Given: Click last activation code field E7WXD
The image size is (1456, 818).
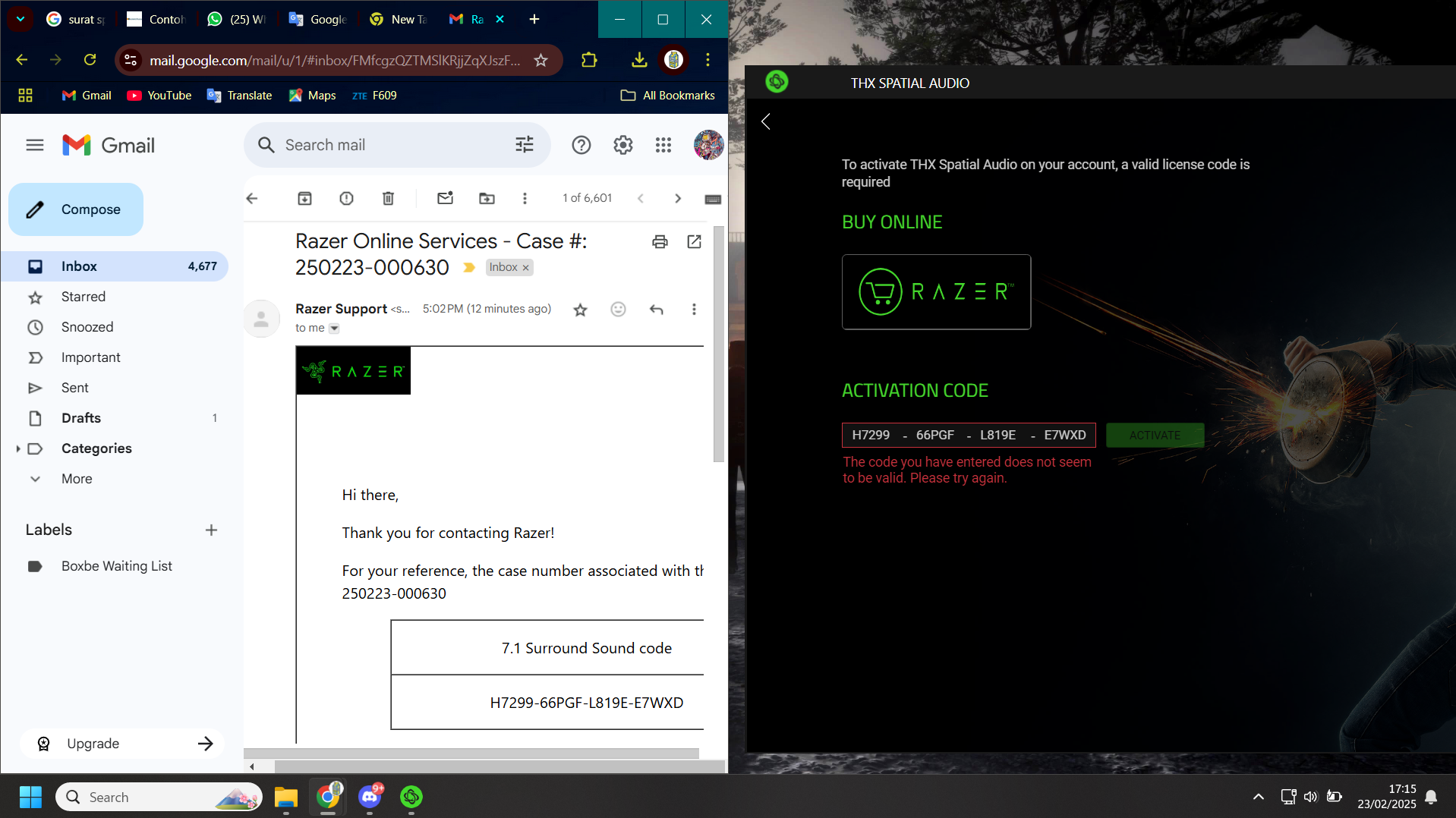Looking at the screenshot, I should coord(1064,436).
